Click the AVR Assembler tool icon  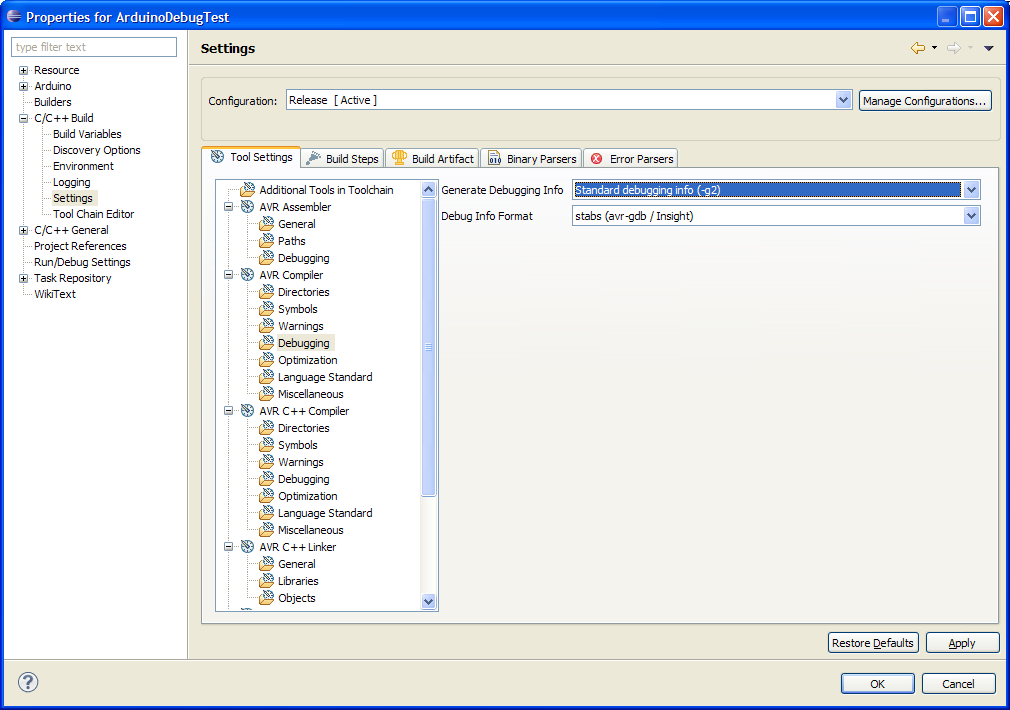pyautogui.click(x=247, y=207)
